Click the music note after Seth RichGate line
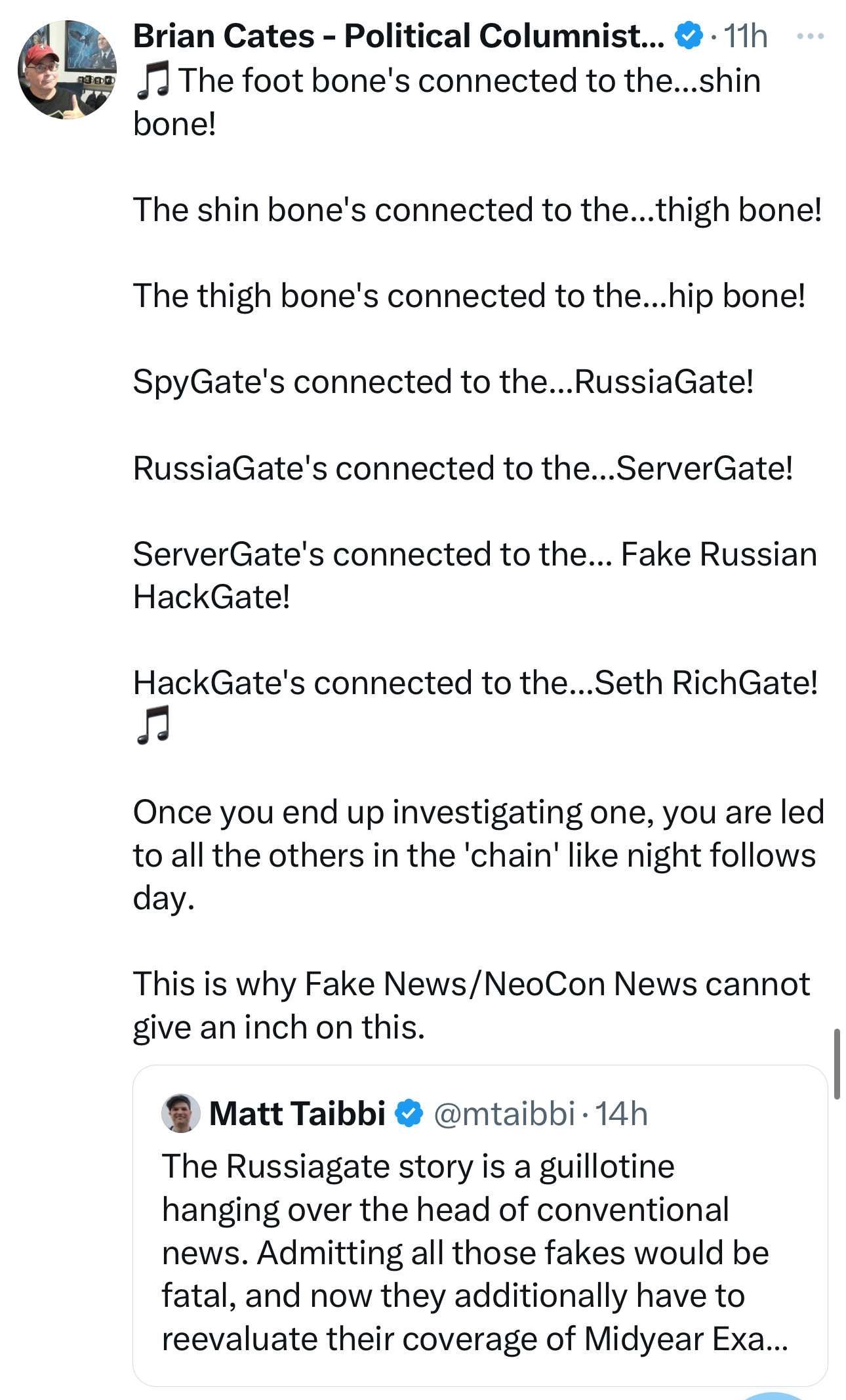 coord(153,725)
